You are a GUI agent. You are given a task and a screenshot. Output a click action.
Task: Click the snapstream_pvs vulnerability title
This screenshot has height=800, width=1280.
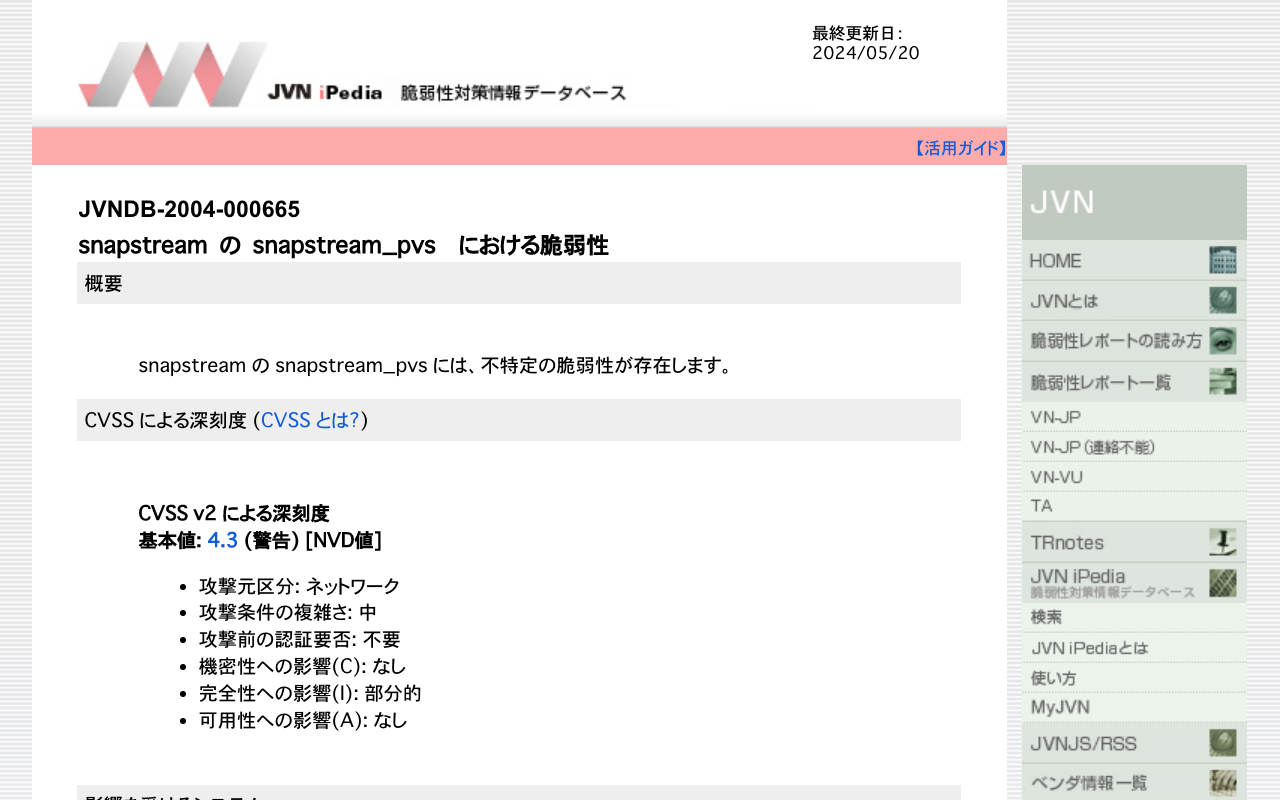click(343, 246)
